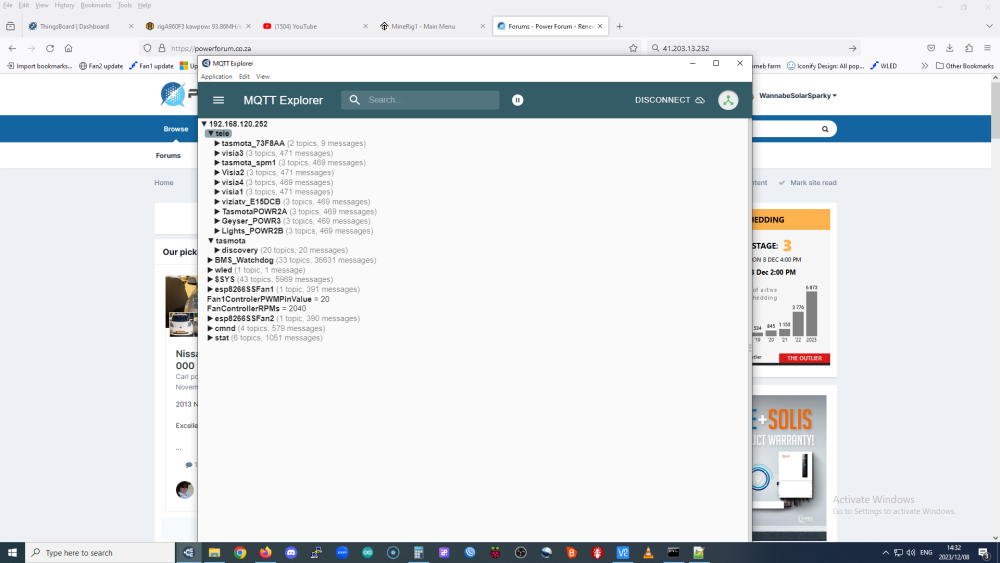Image resolution: width=1000 pixels, height=563 pixels.
Task: Expand the viziatv_E15DCB topic
Action: 217,201
